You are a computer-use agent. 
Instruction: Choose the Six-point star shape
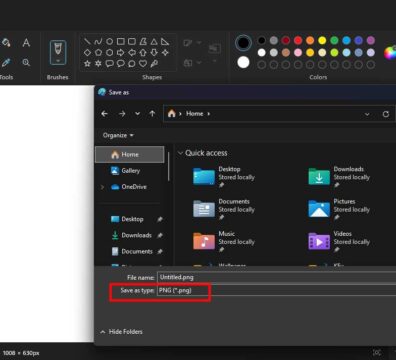[98, 63]
